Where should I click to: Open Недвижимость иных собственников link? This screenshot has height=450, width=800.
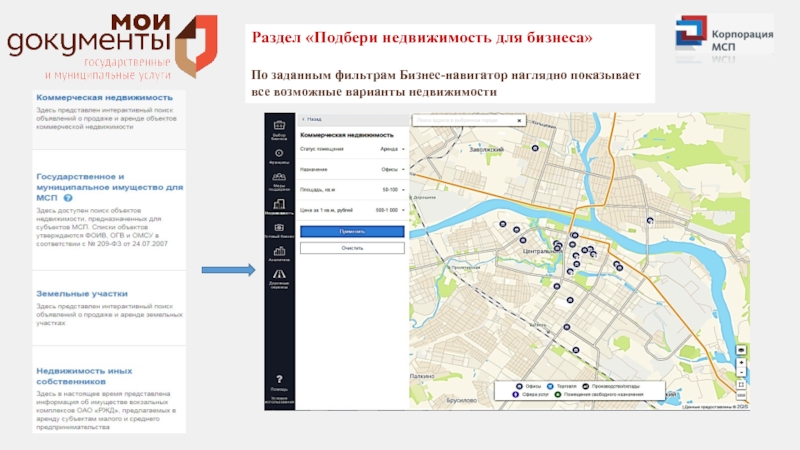tap(84, 376)
